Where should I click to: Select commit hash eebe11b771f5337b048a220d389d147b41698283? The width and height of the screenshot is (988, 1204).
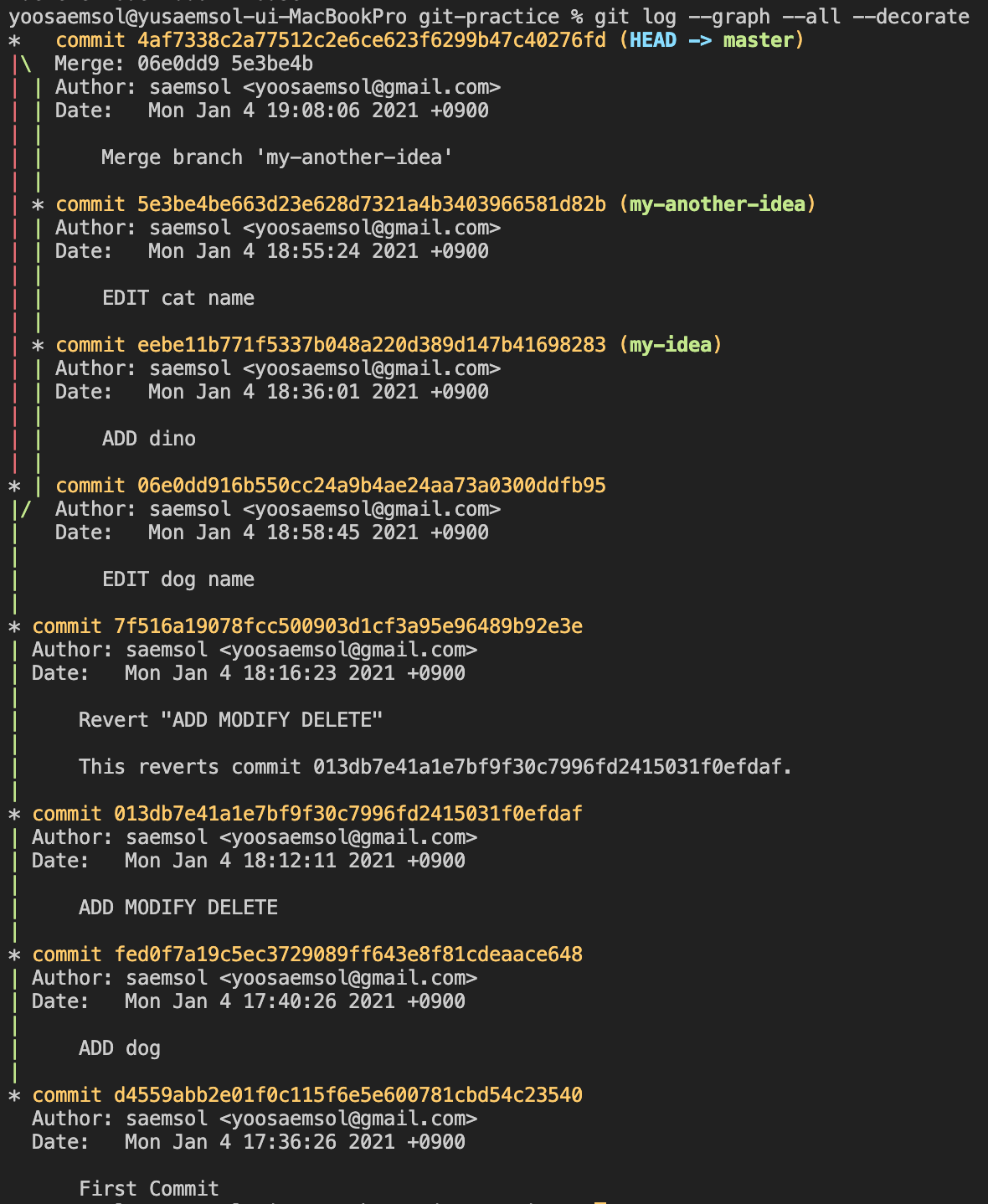pyautogui.click(x=372, y=345)
